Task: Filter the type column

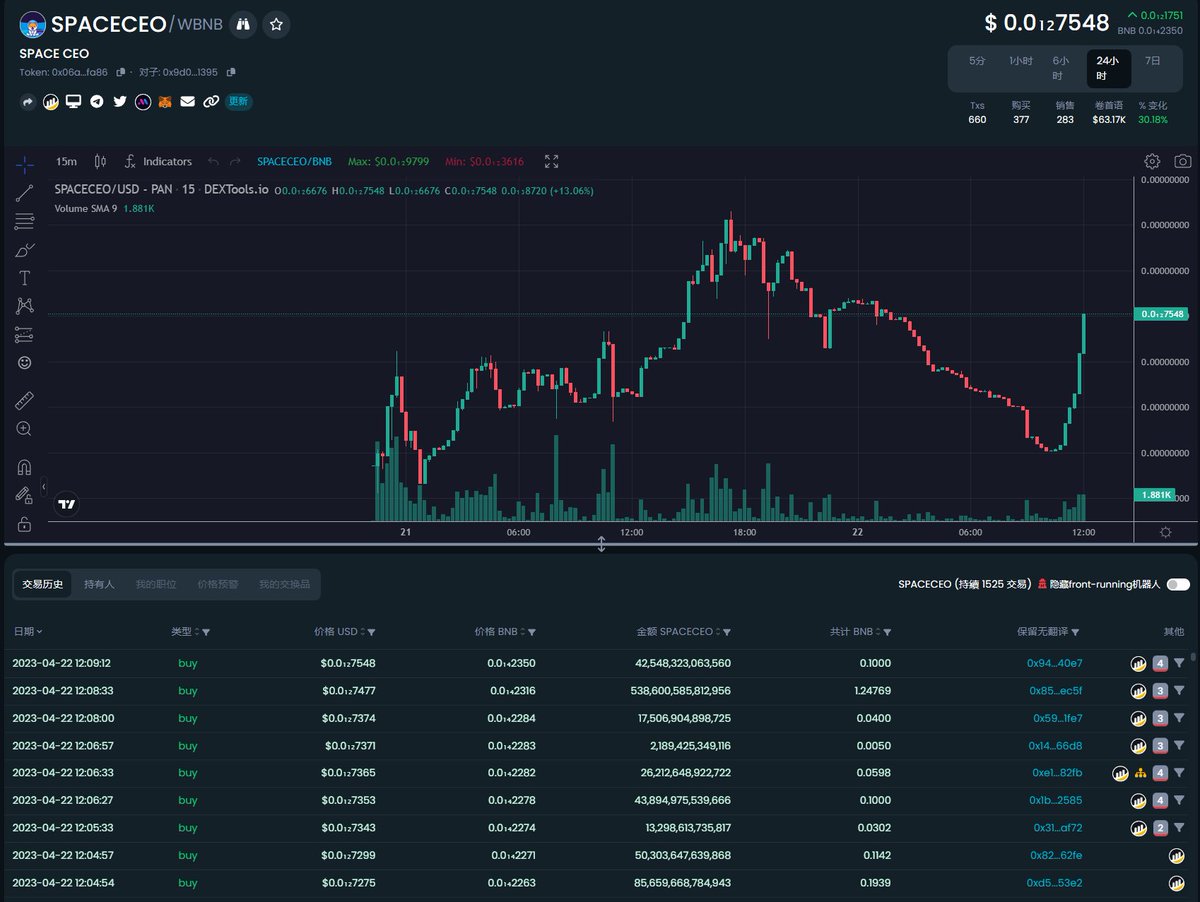Action: pos(206,632)
